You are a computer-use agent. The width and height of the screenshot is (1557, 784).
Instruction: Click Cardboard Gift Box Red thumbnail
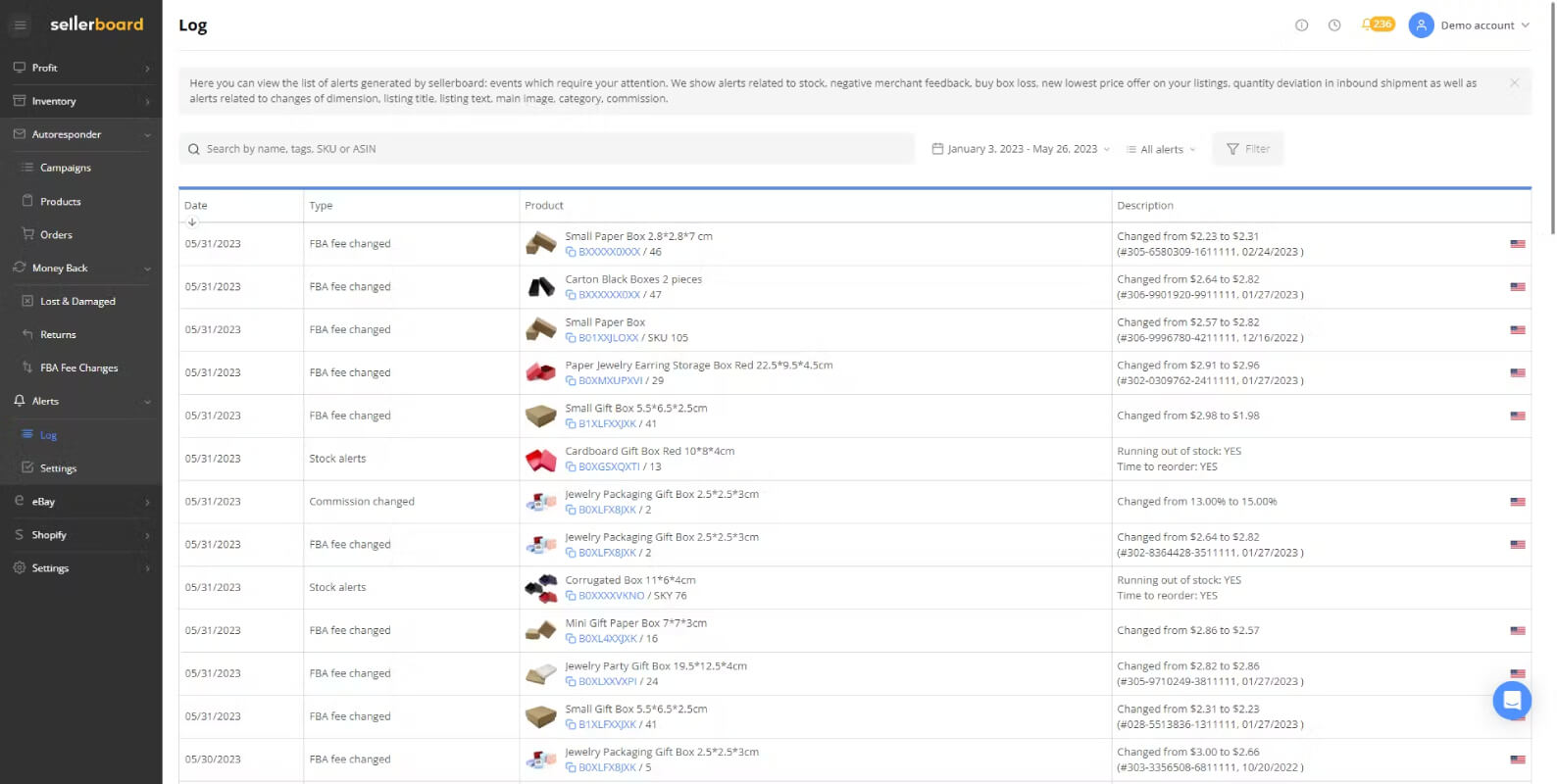pyautogui.click(x=541, y=459)
